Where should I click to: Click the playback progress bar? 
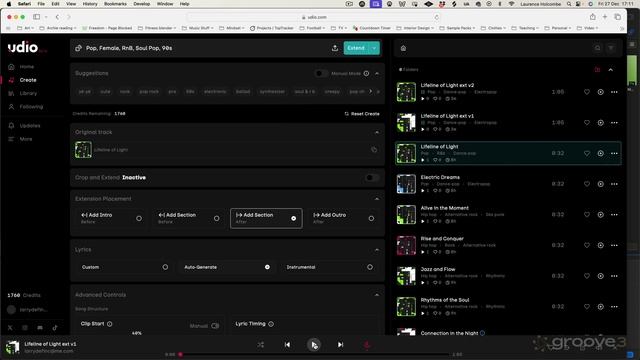click(314, 354)
